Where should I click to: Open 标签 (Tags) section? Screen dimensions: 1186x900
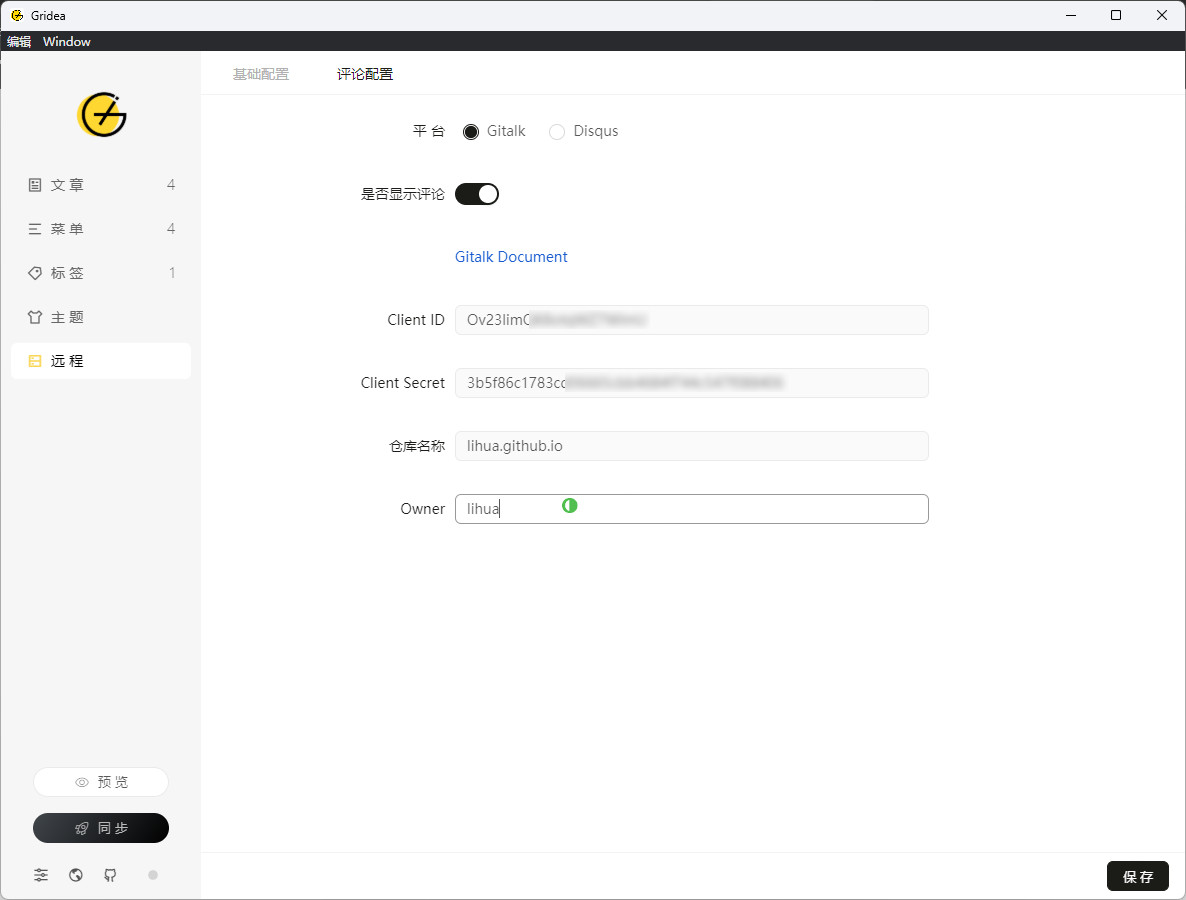100,273
